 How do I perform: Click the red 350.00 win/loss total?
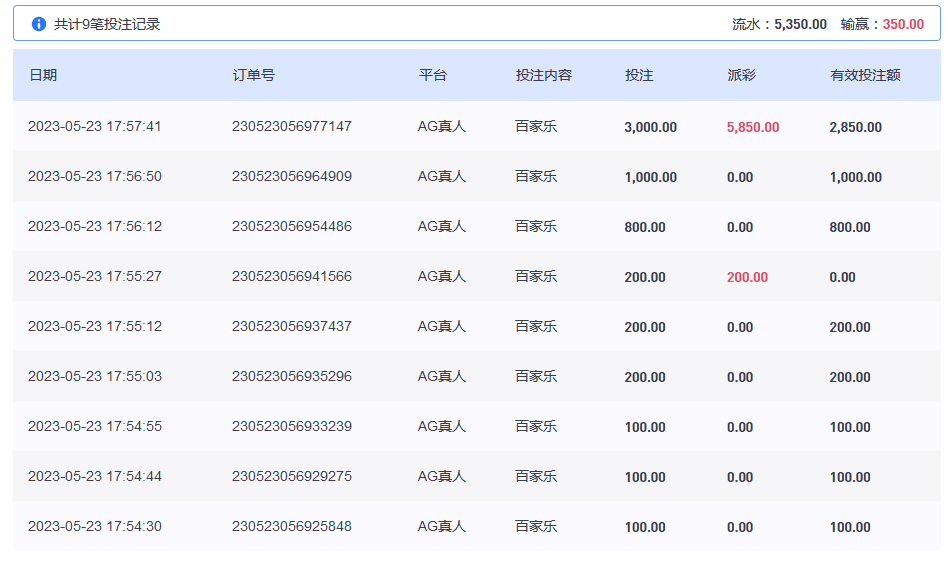(x=903, y=24)
